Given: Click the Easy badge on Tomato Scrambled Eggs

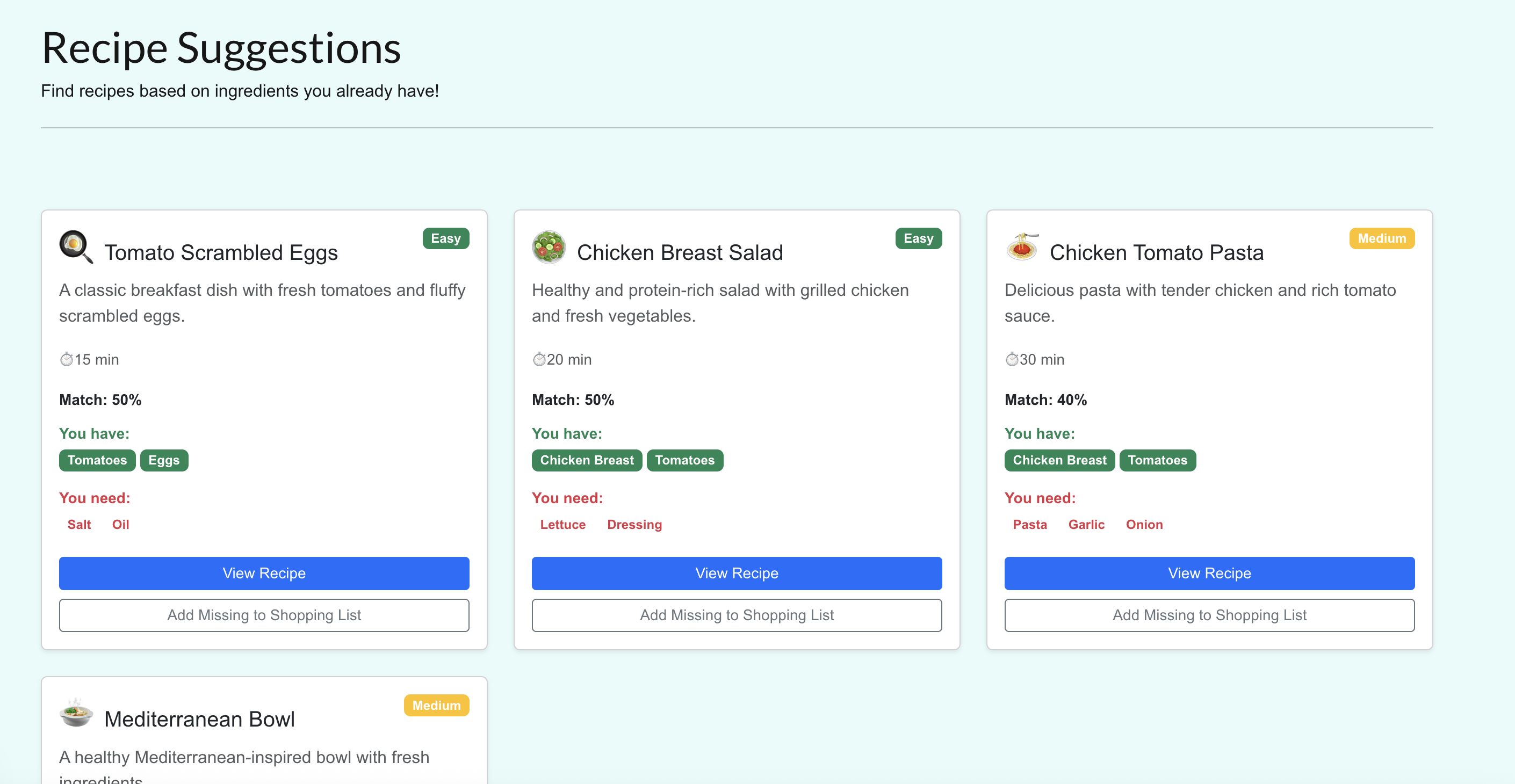Looking at the screenshot, I should point(445,238).
